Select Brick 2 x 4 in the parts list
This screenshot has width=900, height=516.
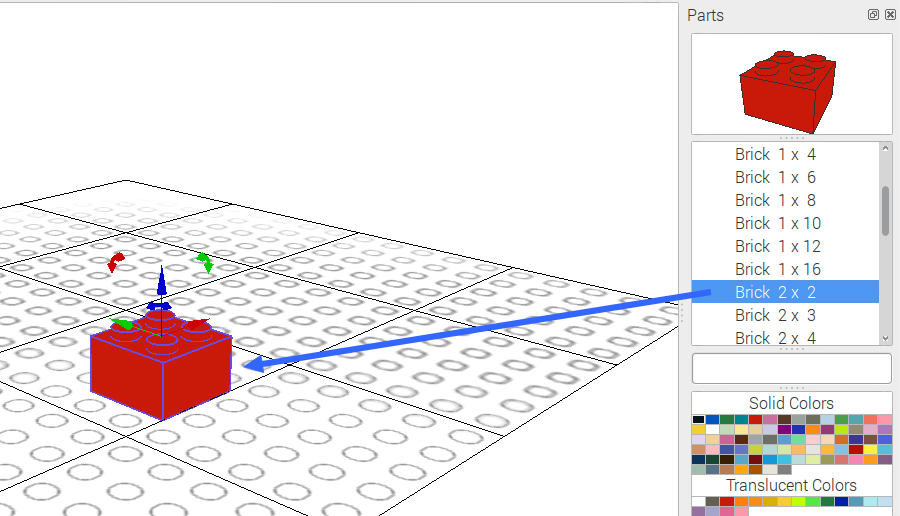tap(785, 337)
